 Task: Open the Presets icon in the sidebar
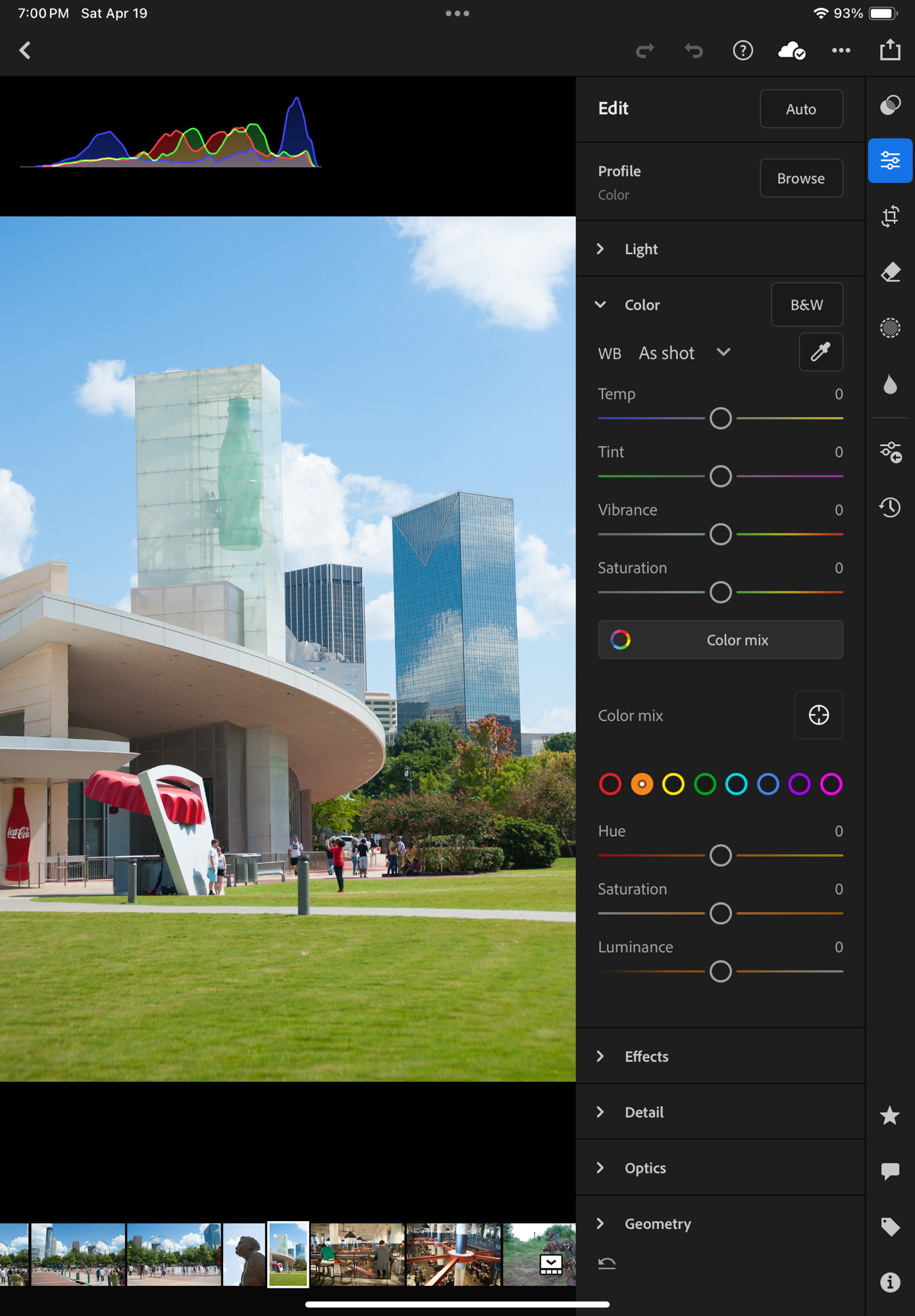[x=890, y=105]
